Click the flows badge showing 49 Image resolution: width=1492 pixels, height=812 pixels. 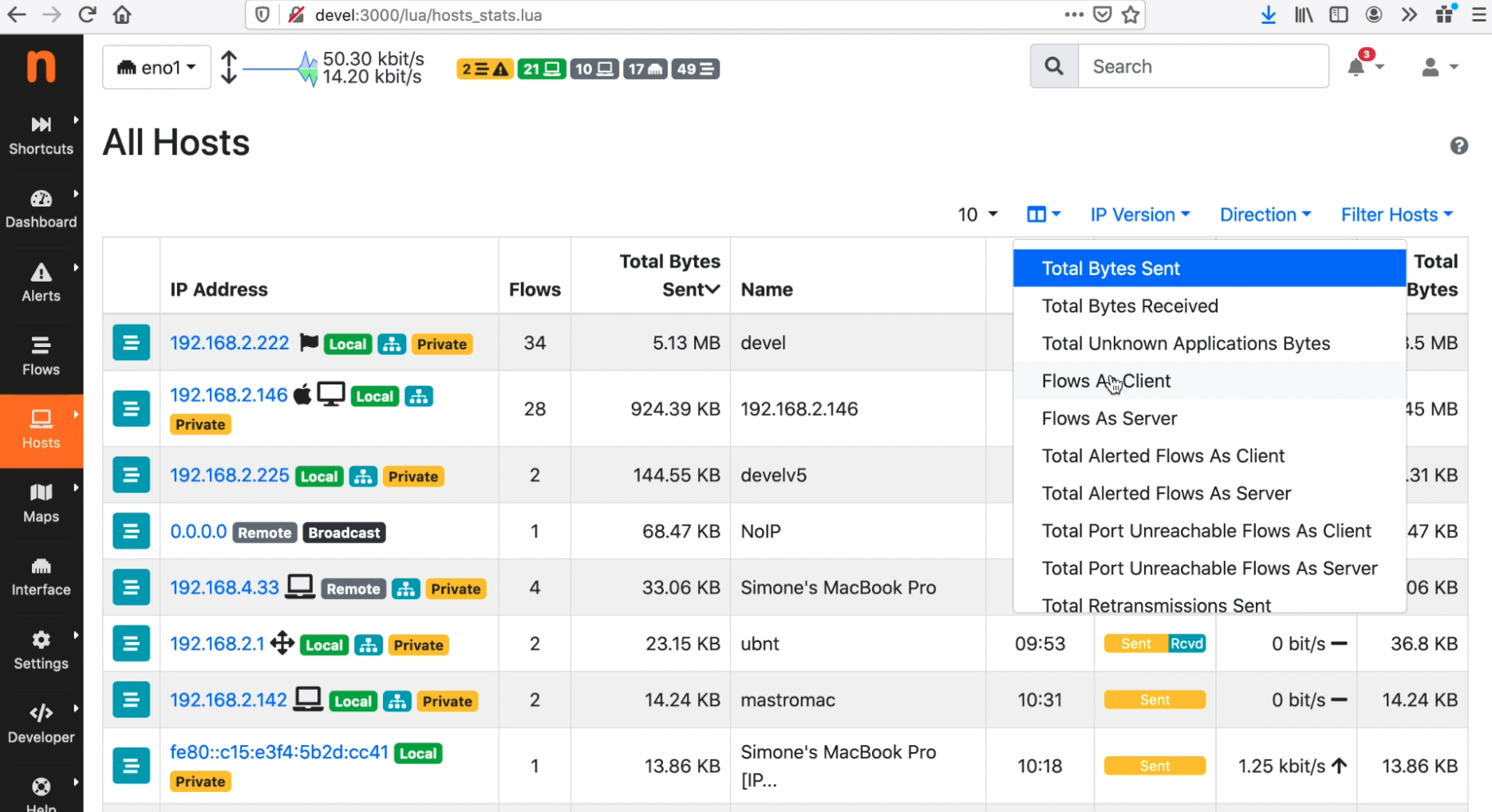(695, 69)
